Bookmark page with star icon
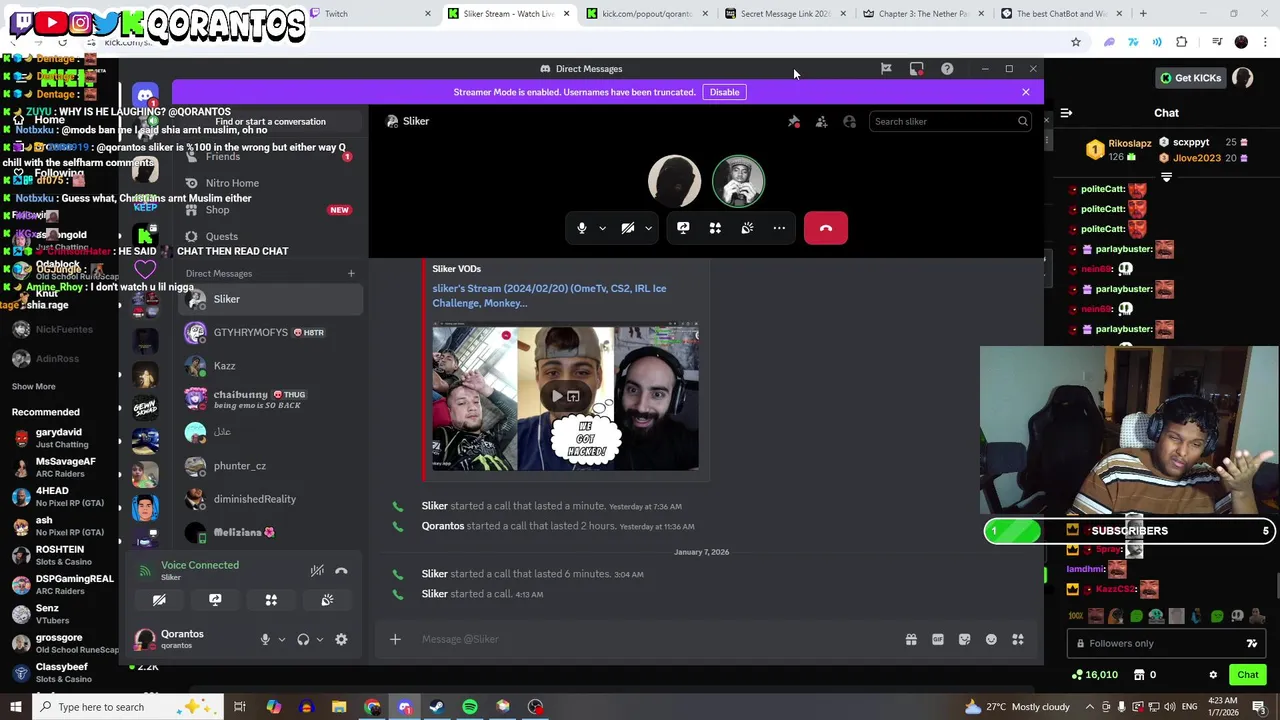This screenshot has width=1280, height=720. pos(1076,42)
